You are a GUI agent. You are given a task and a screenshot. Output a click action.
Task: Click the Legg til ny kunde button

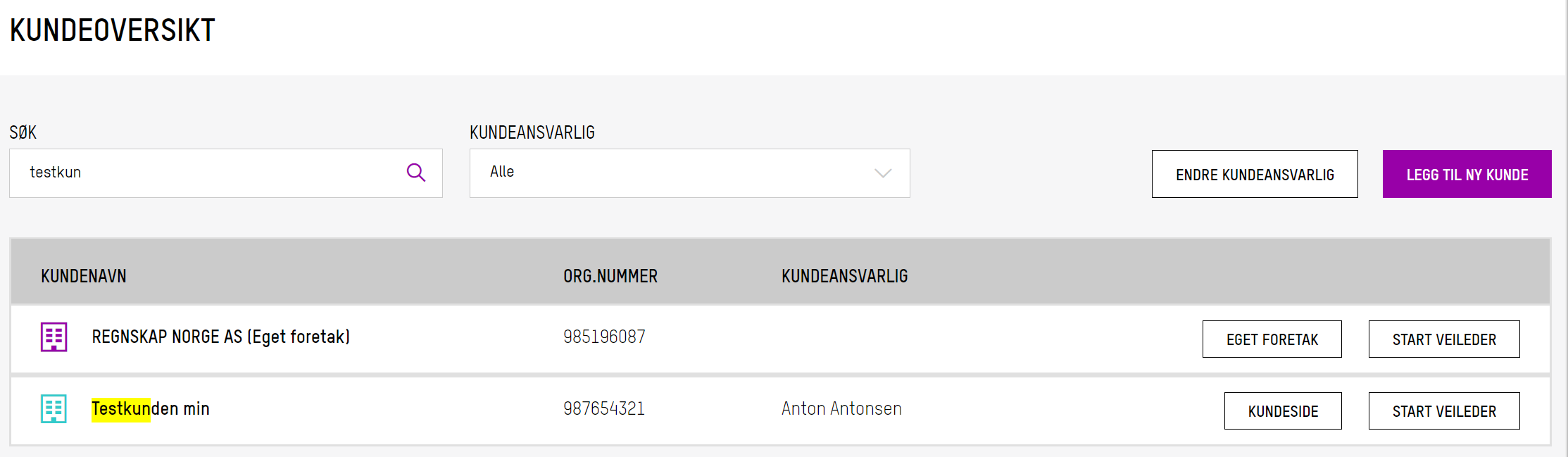[x=1467, y=174]
